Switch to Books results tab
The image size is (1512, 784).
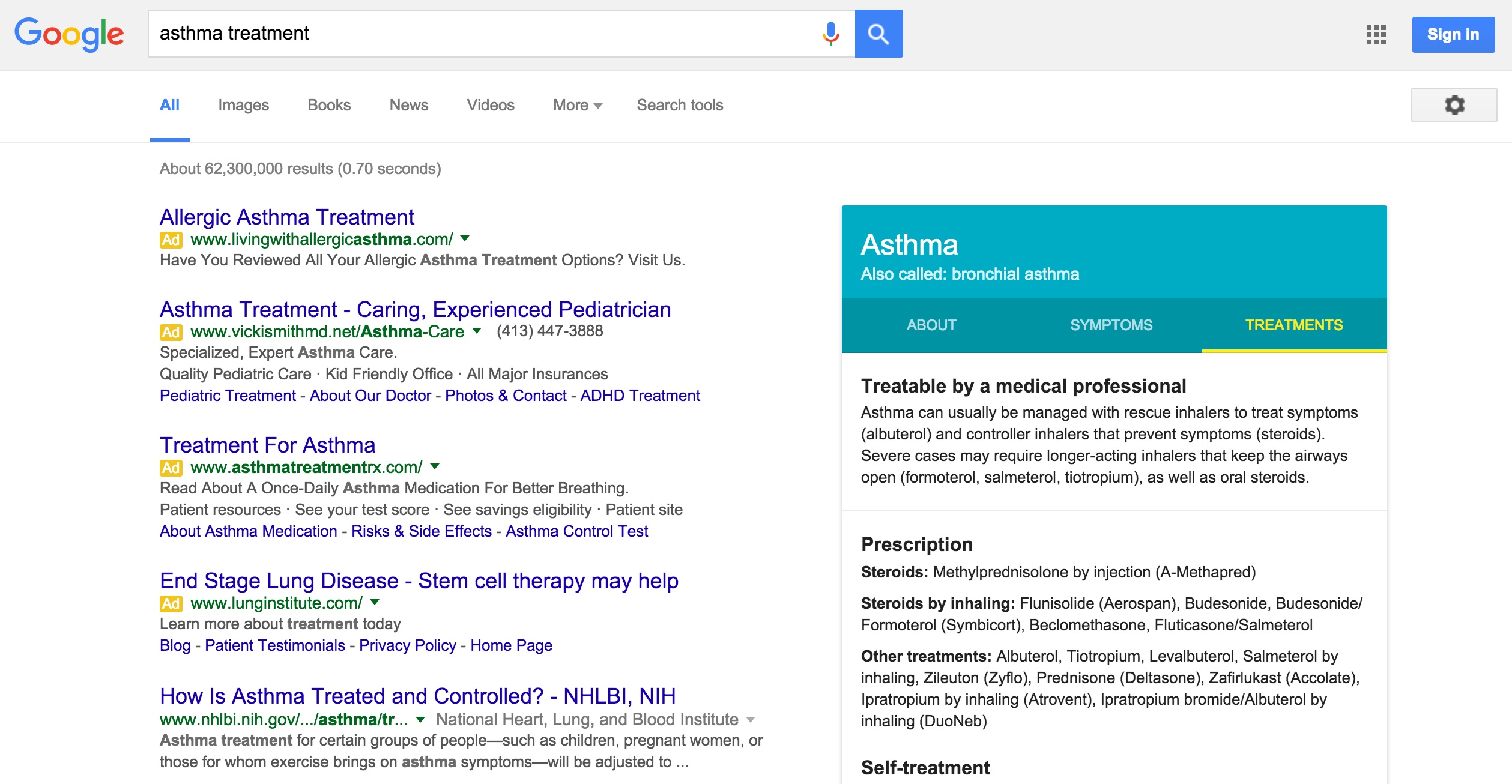tap(329, 105)
